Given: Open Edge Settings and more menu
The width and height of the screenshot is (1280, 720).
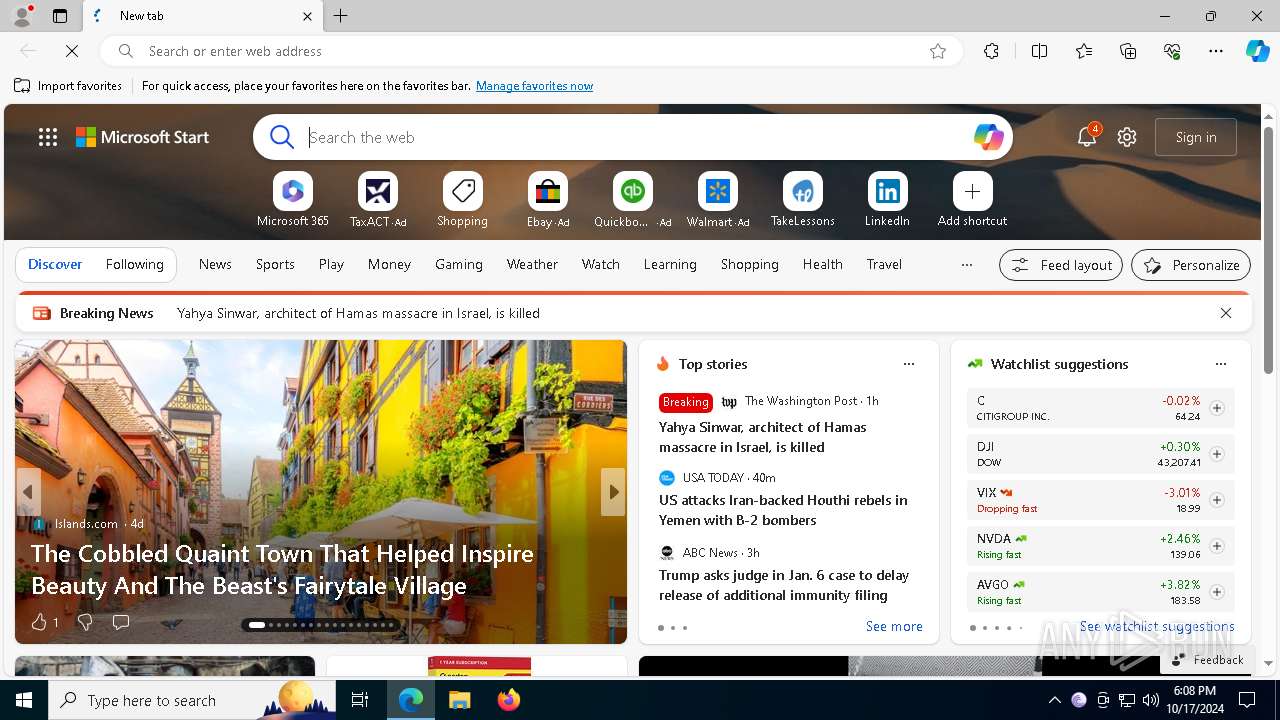Looking at the screenshot, I should point(1216,51).
